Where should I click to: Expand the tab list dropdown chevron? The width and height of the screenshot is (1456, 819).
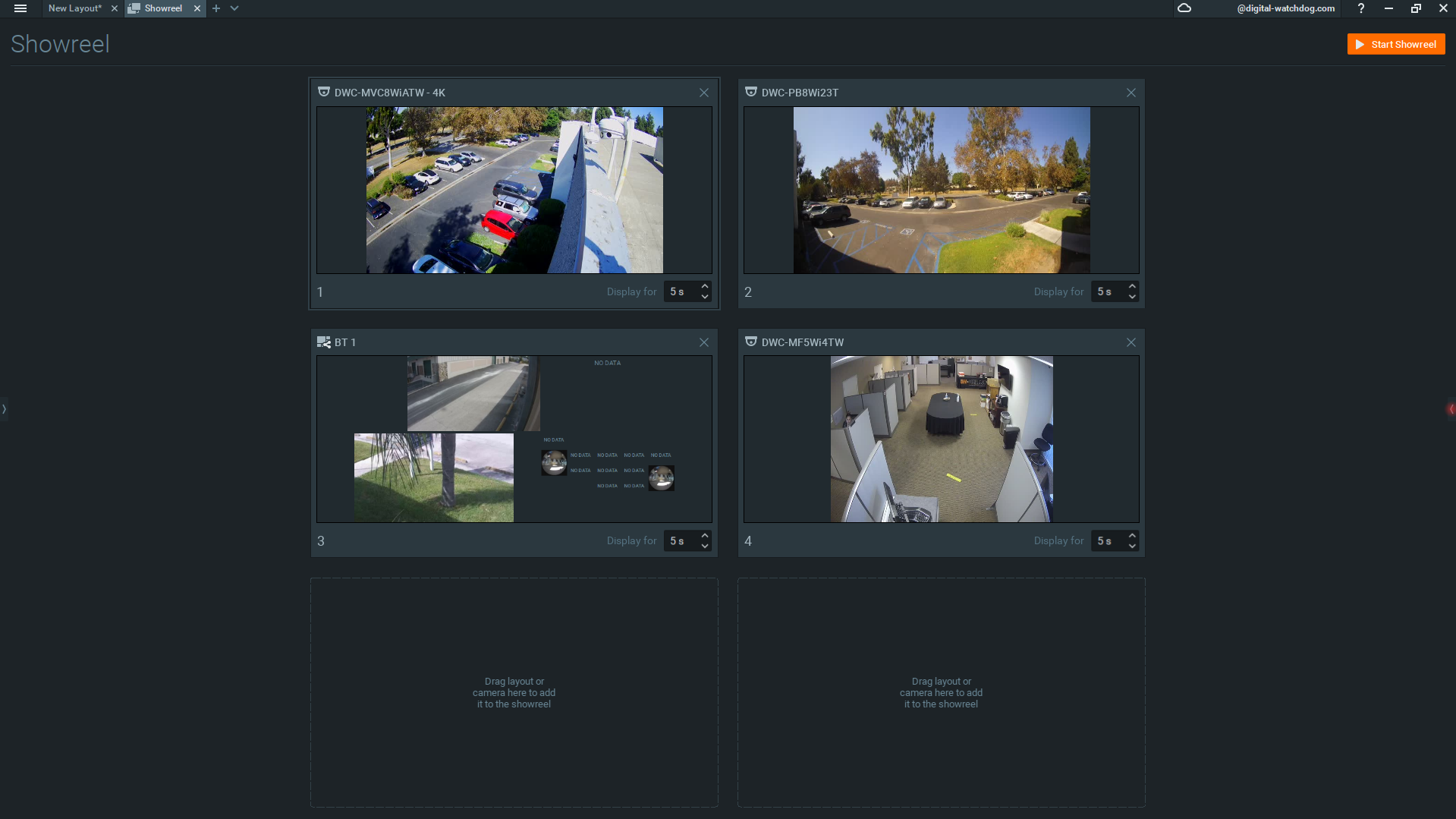[x=234, y=8]
